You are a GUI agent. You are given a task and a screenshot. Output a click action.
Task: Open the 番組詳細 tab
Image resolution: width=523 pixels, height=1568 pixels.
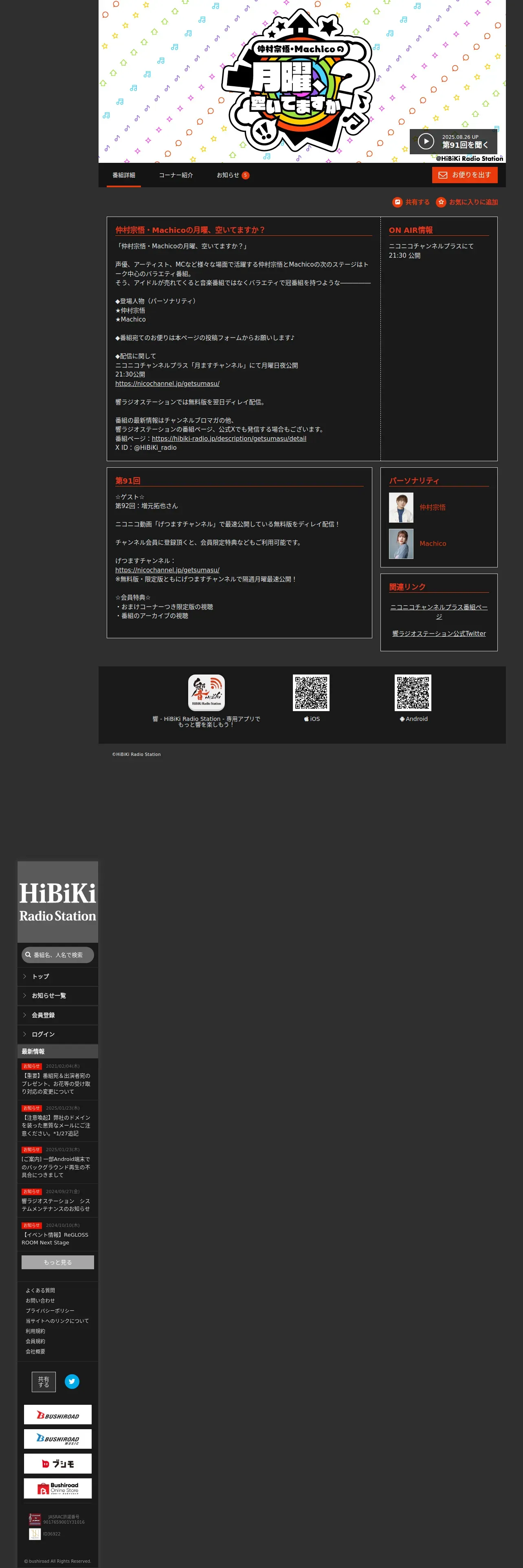tap(123, 175)
